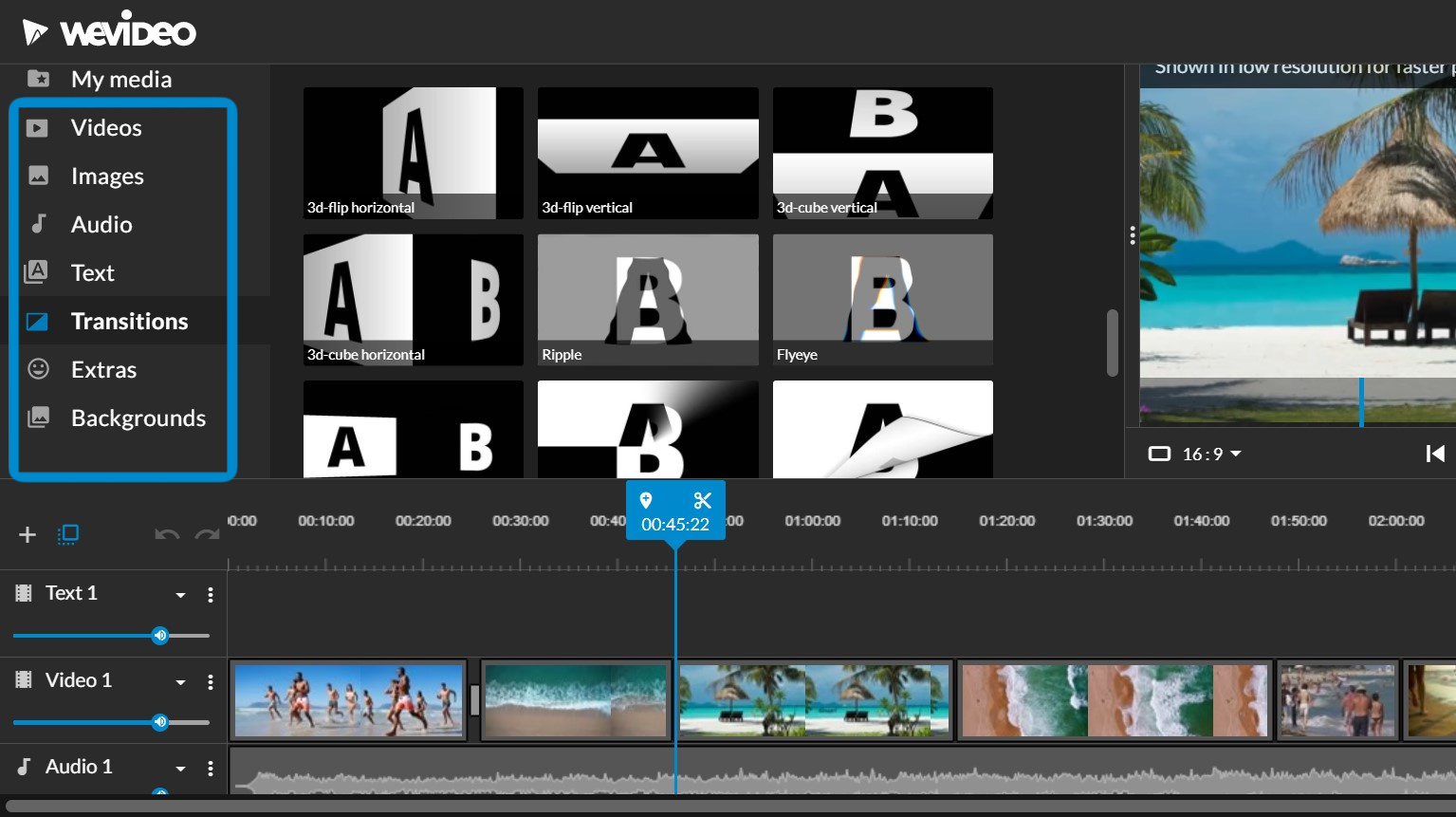Add a marker at the playhead

point(646,500)
